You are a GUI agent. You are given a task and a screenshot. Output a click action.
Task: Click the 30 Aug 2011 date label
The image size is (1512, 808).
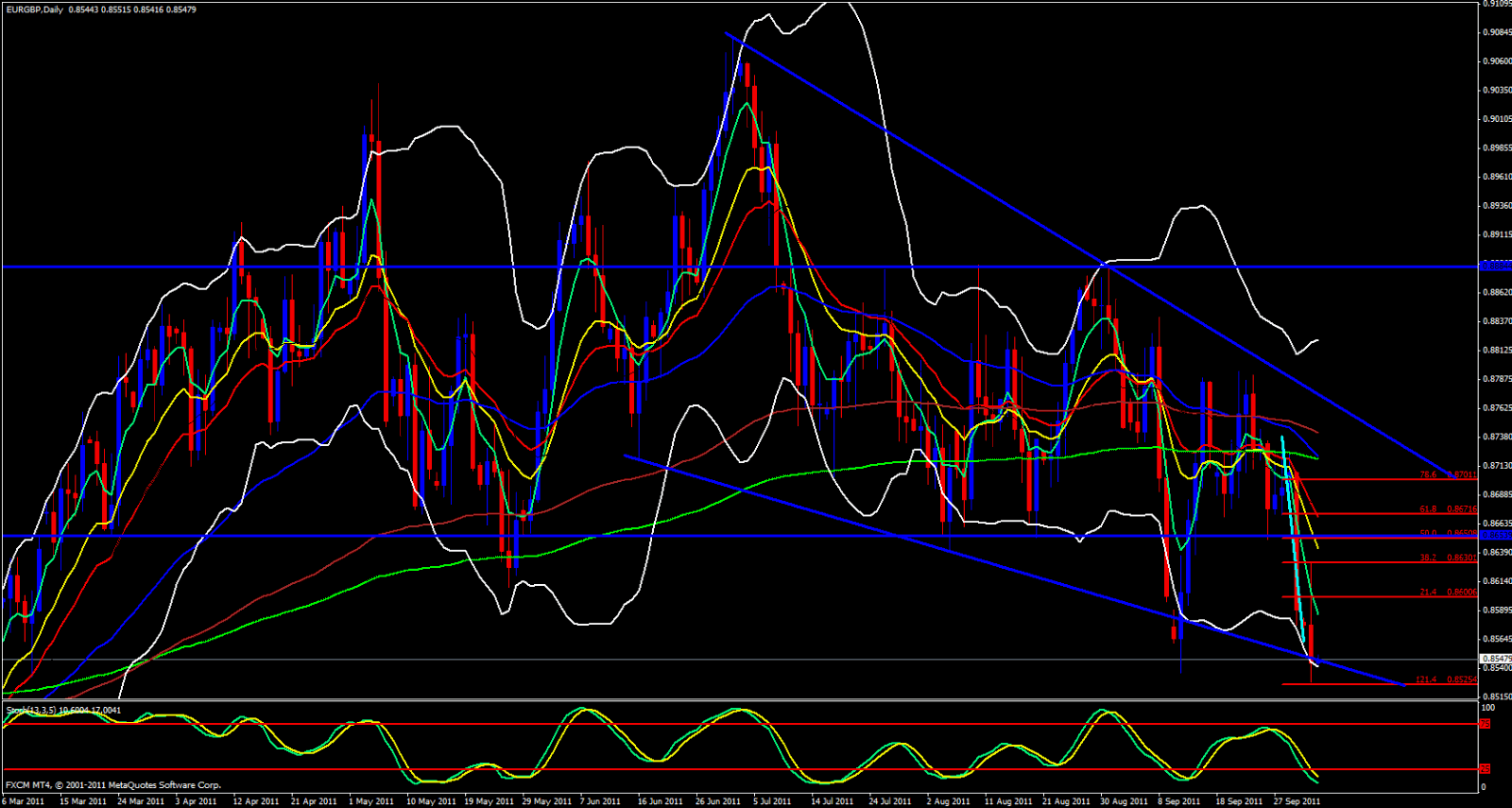coord(1124,801)
